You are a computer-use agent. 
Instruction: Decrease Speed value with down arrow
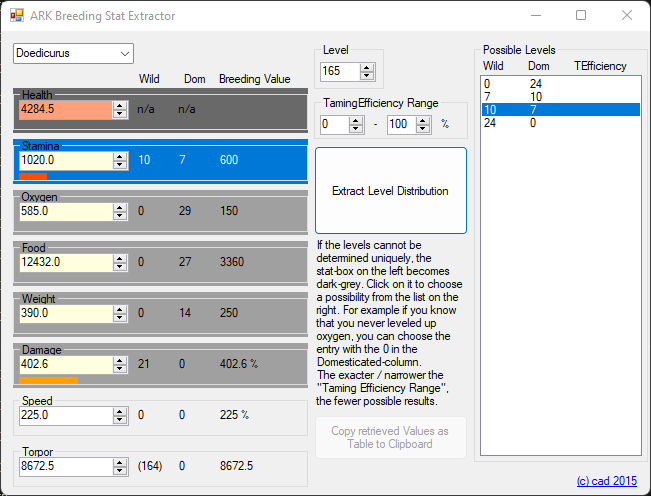(x=120, y=420)
